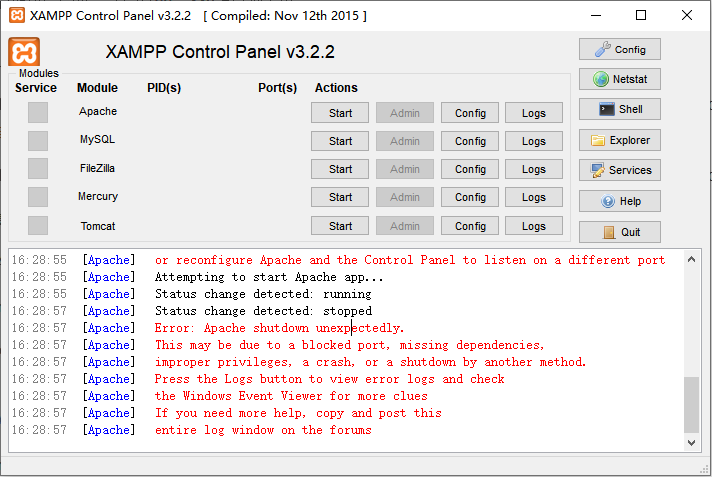Launch Shell with the terminal icon
The width and height of the screenshot is (712, 477).
619,109
